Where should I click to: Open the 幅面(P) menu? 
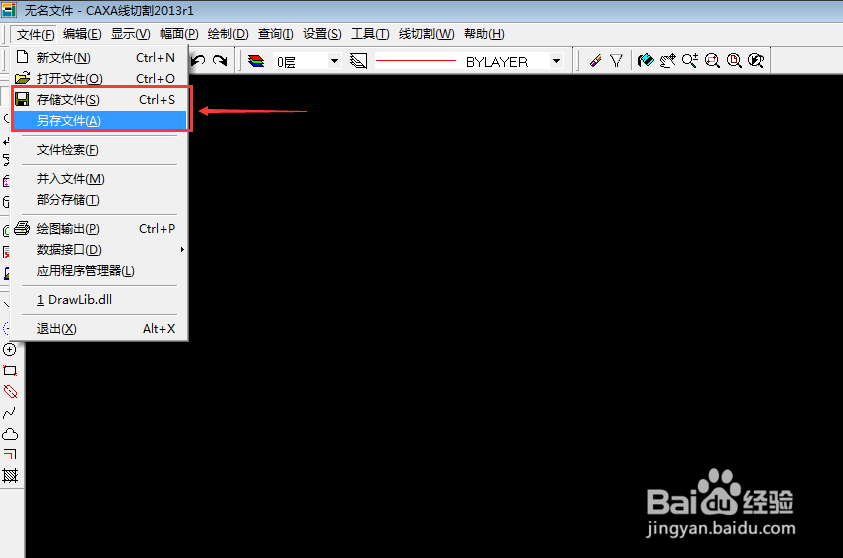179,34
